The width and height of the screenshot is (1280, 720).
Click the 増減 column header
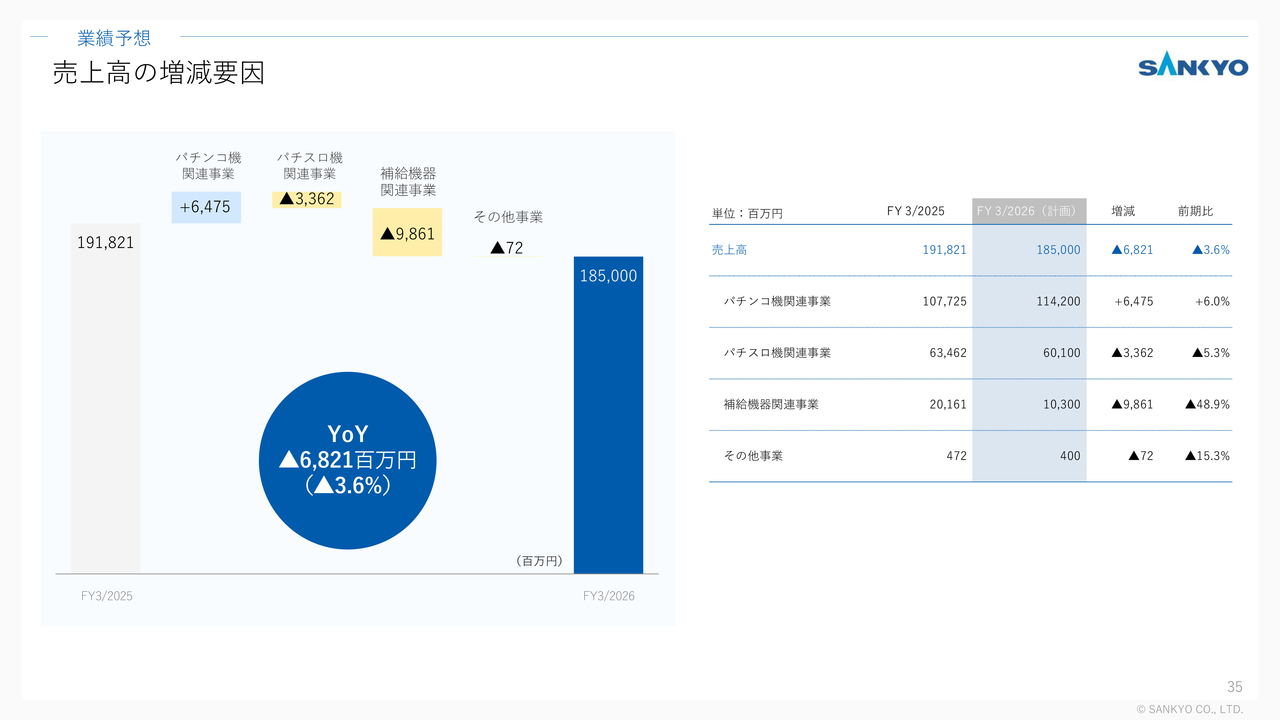[x=1123, y=212]
